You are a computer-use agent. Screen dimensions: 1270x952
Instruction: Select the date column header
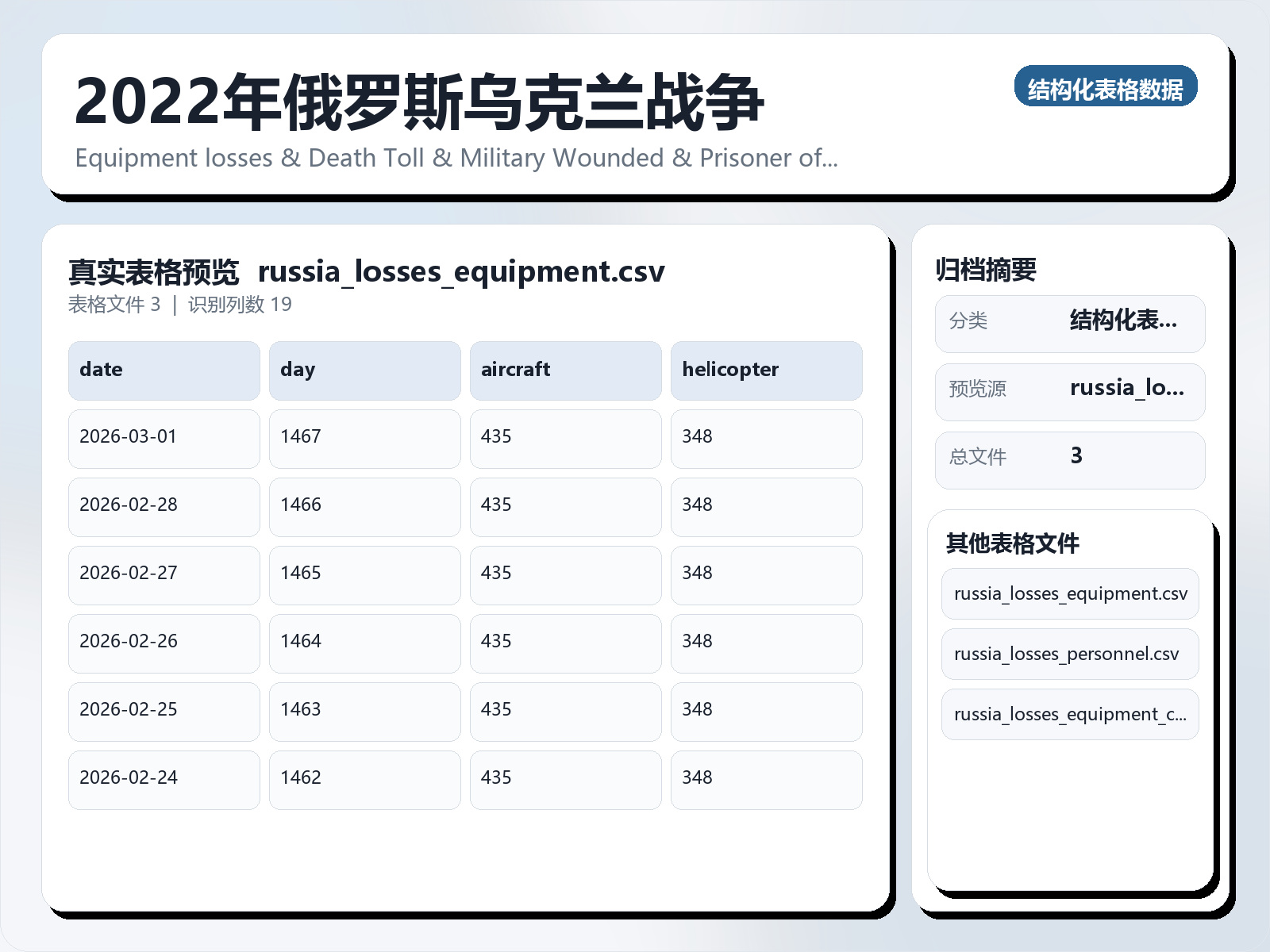click(164, 370)
